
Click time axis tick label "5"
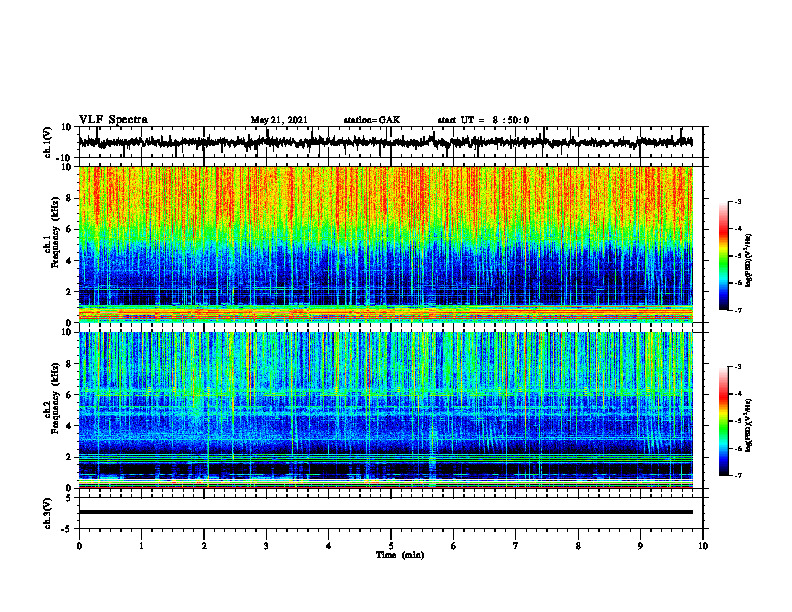coord(391,546)
